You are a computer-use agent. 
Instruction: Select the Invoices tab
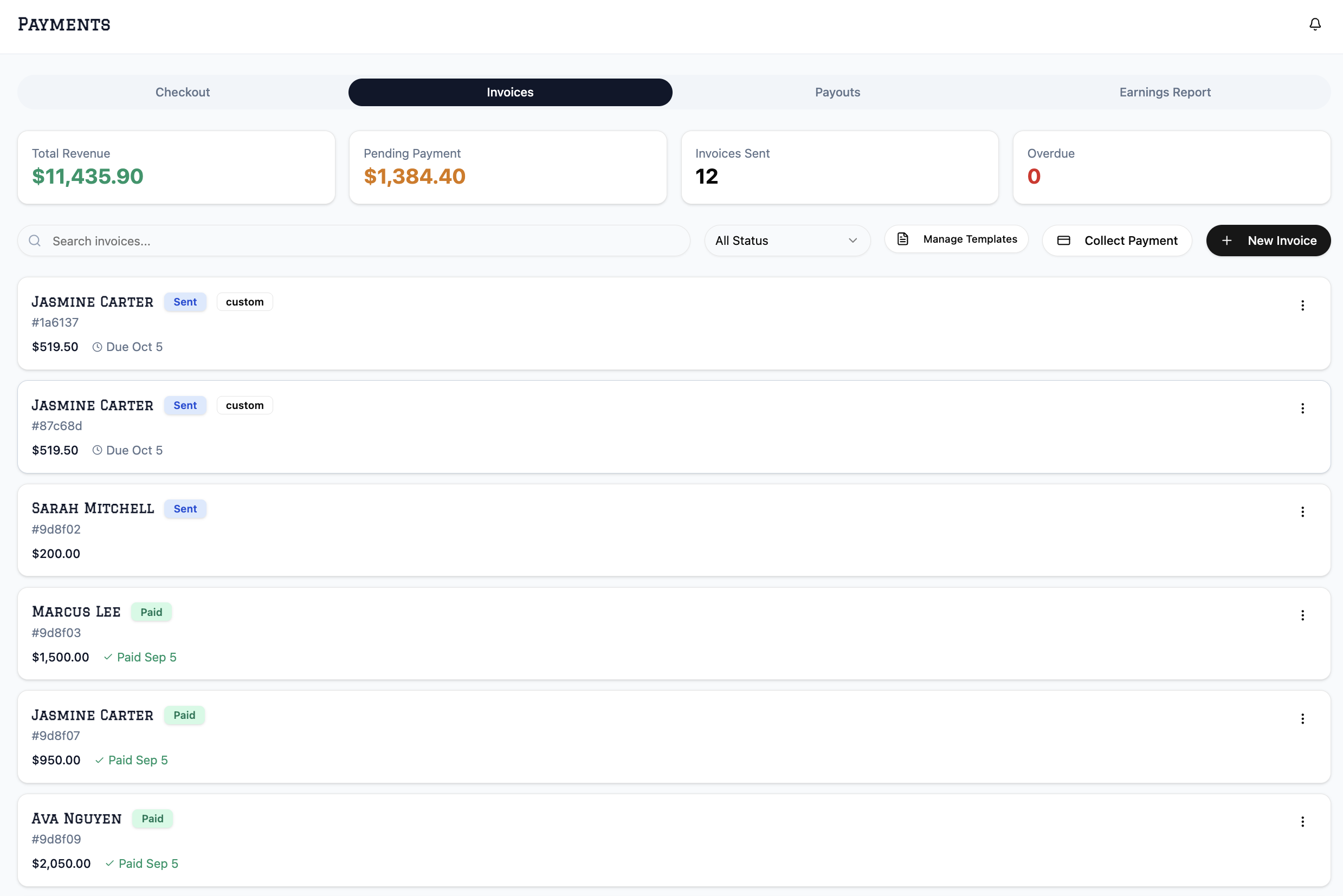click(510, 92)
